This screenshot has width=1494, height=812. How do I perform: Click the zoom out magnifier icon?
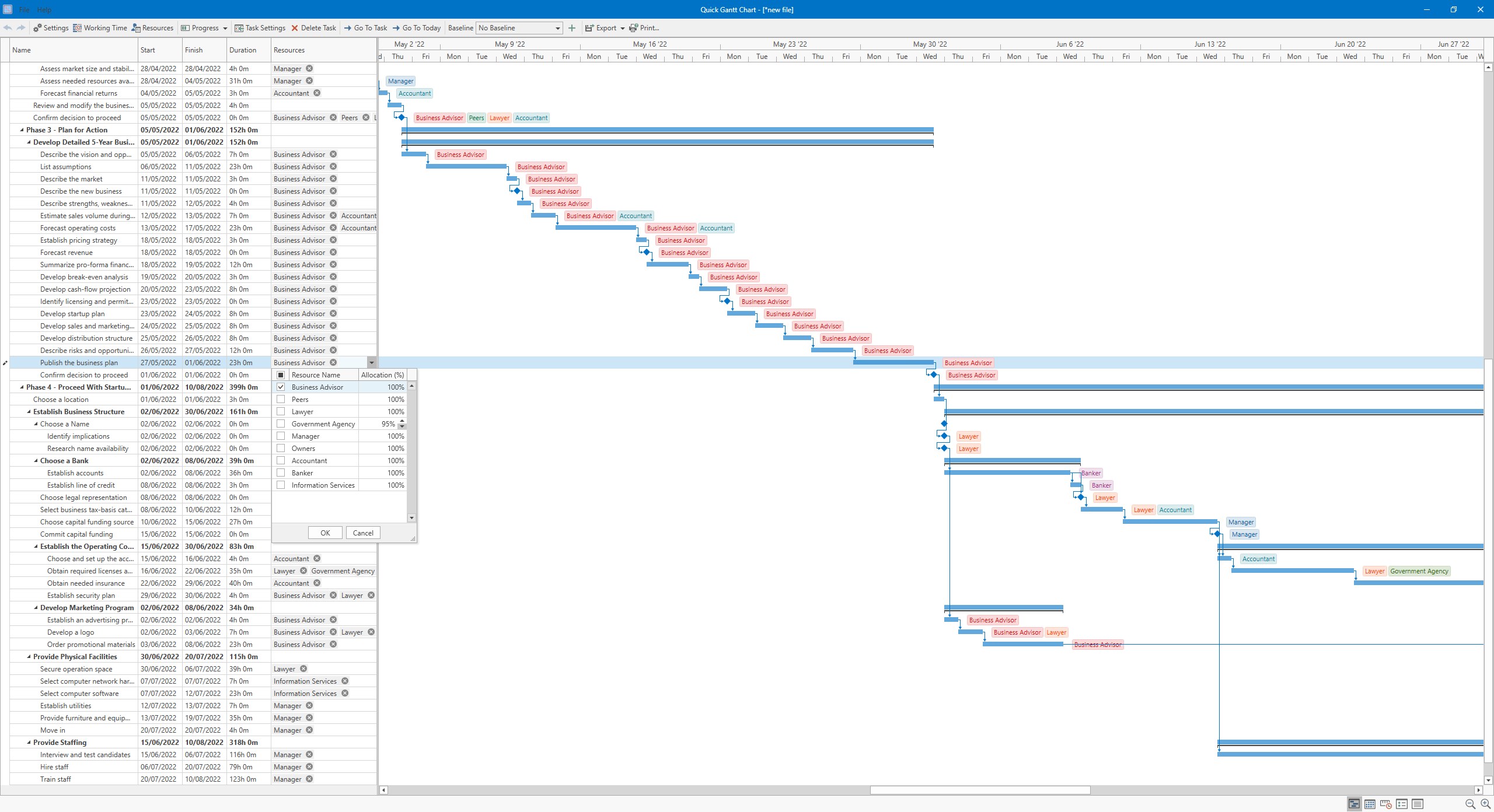tap(1470, 804)
